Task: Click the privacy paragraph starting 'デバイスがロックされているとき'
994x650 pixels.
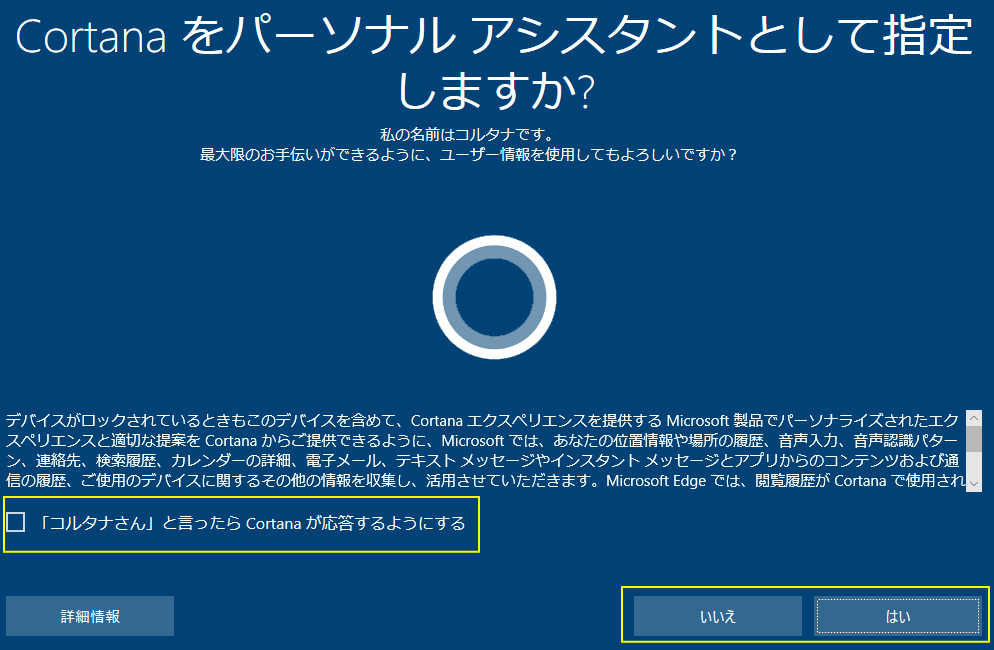Action: tap(484, 451)
